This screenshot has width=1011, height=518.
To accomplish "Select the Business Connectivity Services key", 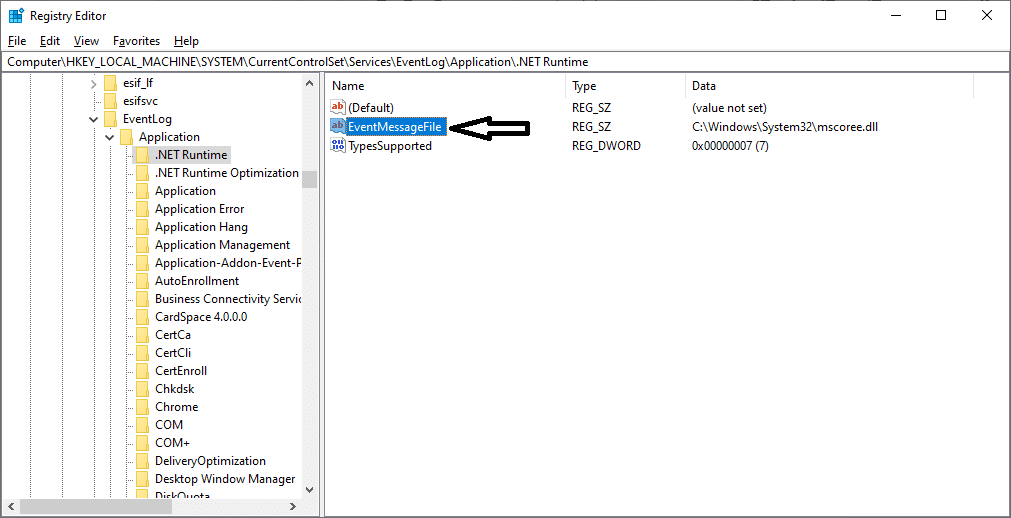I will pyautogui.click(x=228, y=299).
